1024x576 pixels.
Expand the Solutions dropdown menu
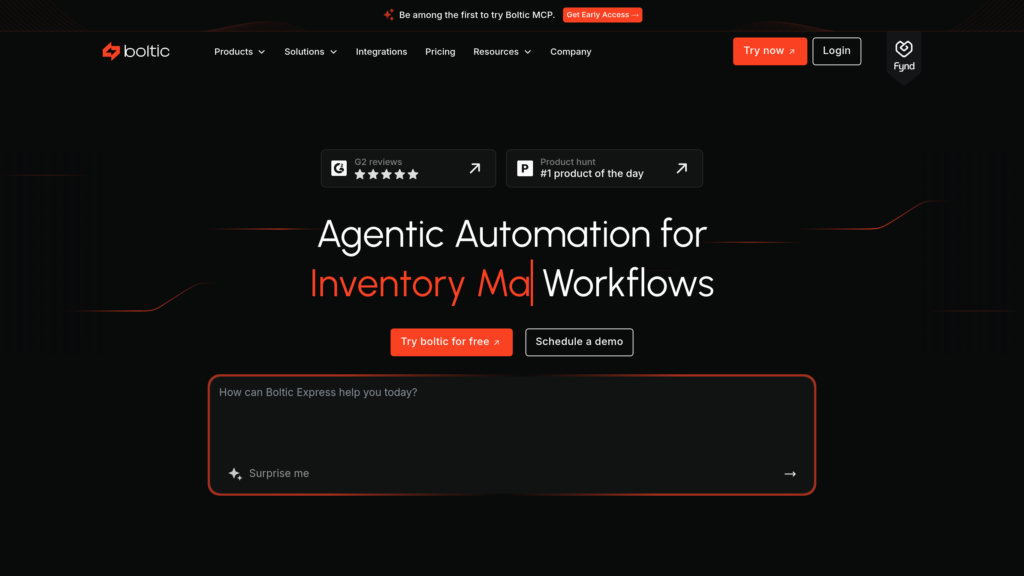tap(310, 52)
